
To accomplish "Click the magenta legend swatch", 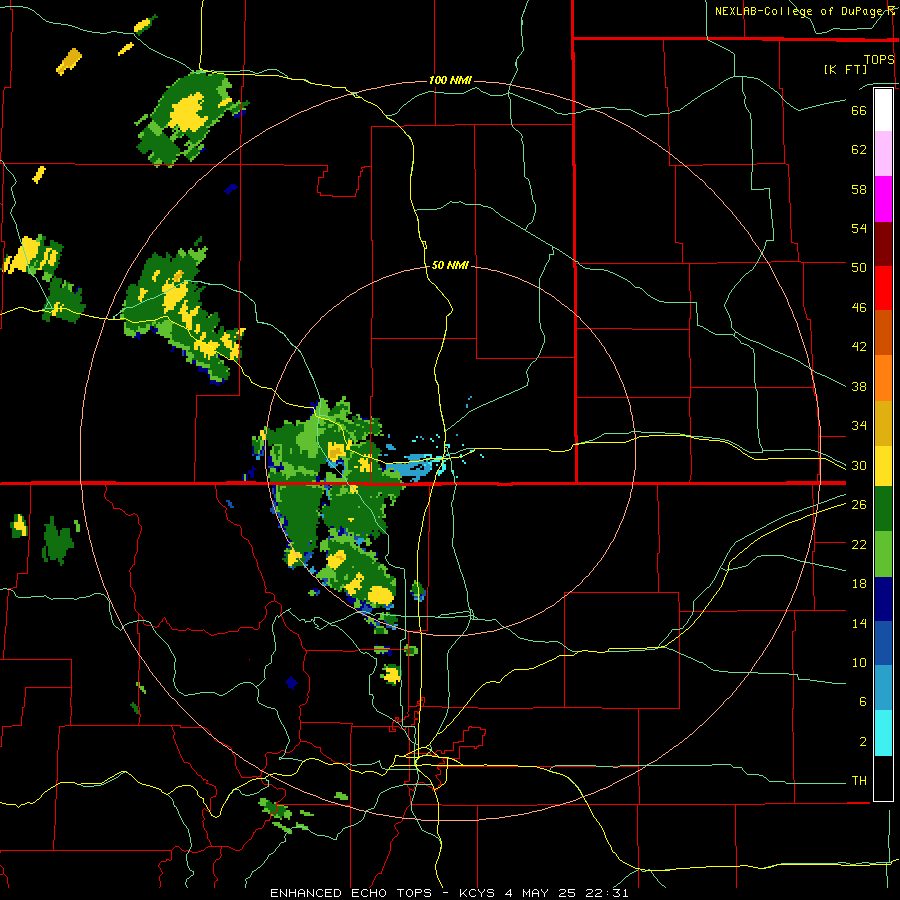I will (x=883, y=199).
